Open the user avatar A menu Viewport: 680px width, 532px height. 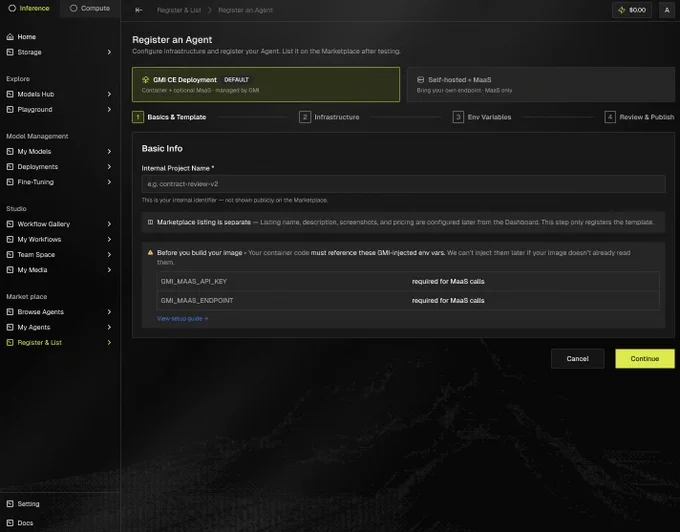pos(667,10)
